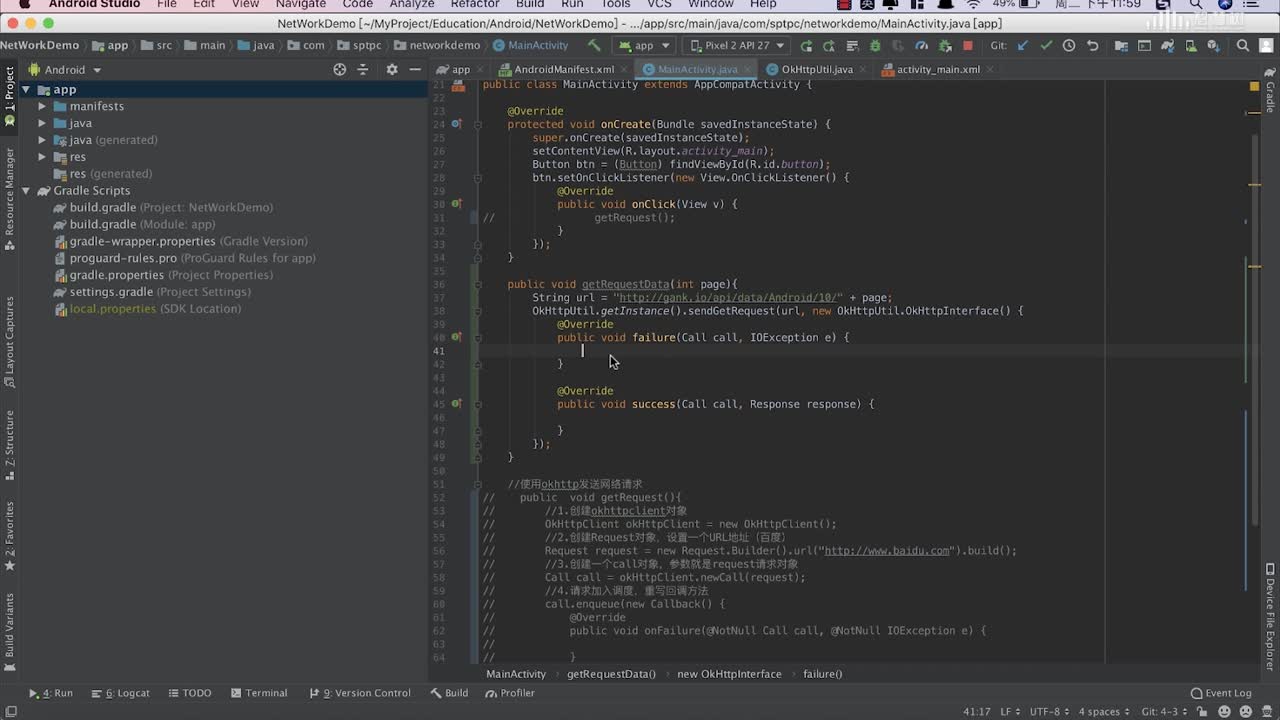Viewport: 1280px width, 720px height.
Task: Toggle the Gradle tool window on the right edge
Action: pos(1270,90)
